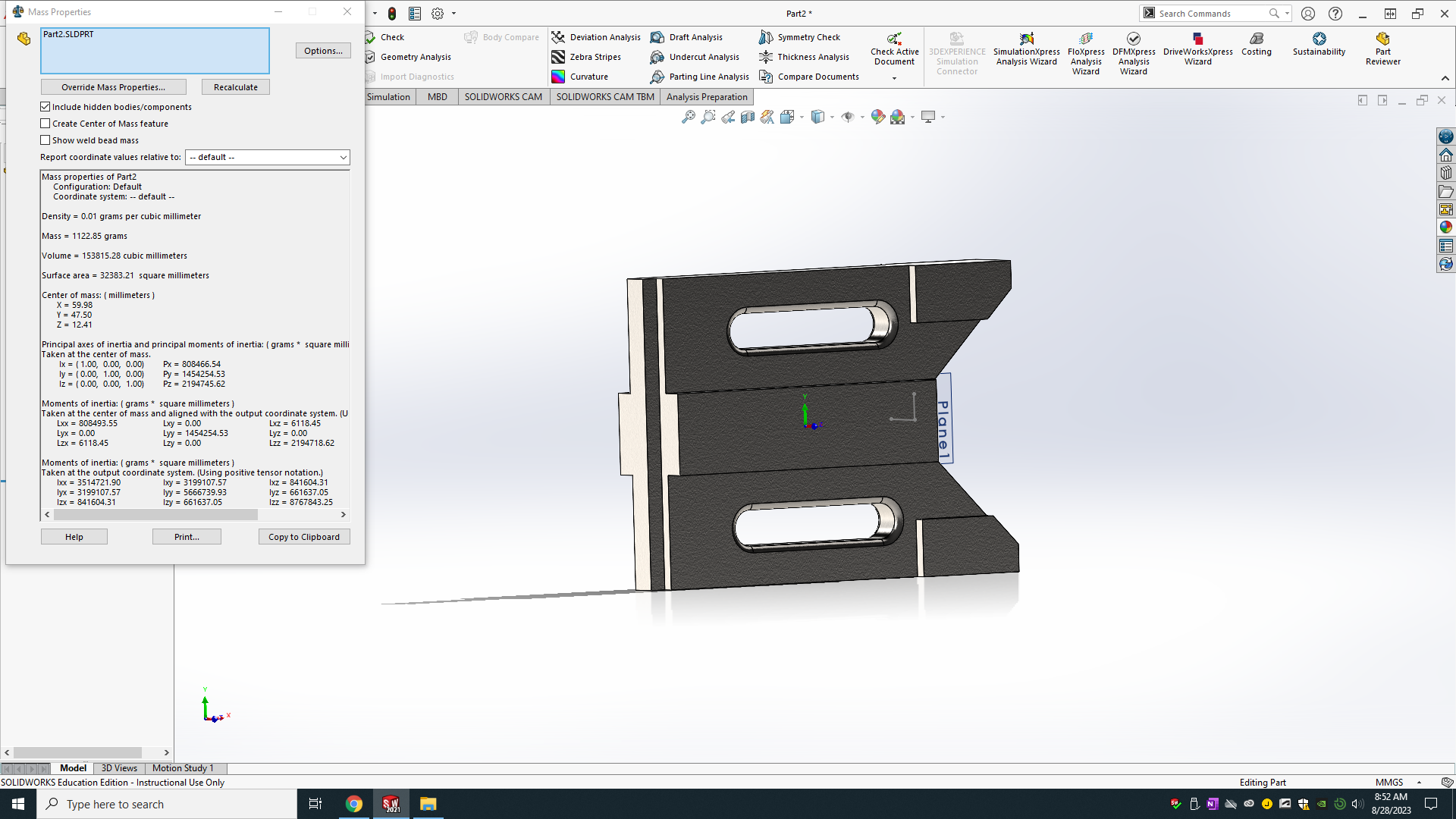Uncheck Include hidden bodies/components
The image size is (1456, 819).
[45, 107]
